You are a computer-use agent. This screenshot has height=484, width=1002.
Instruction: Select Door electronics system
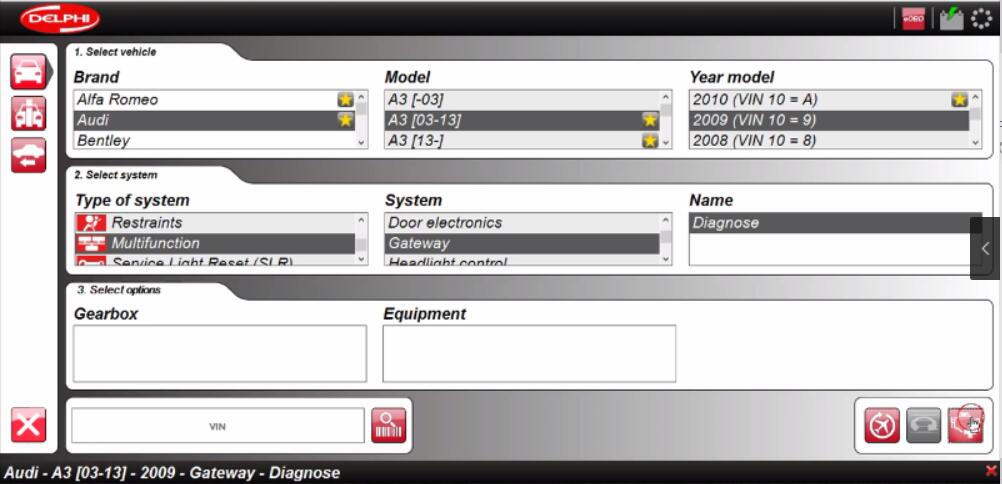[522, 222]
